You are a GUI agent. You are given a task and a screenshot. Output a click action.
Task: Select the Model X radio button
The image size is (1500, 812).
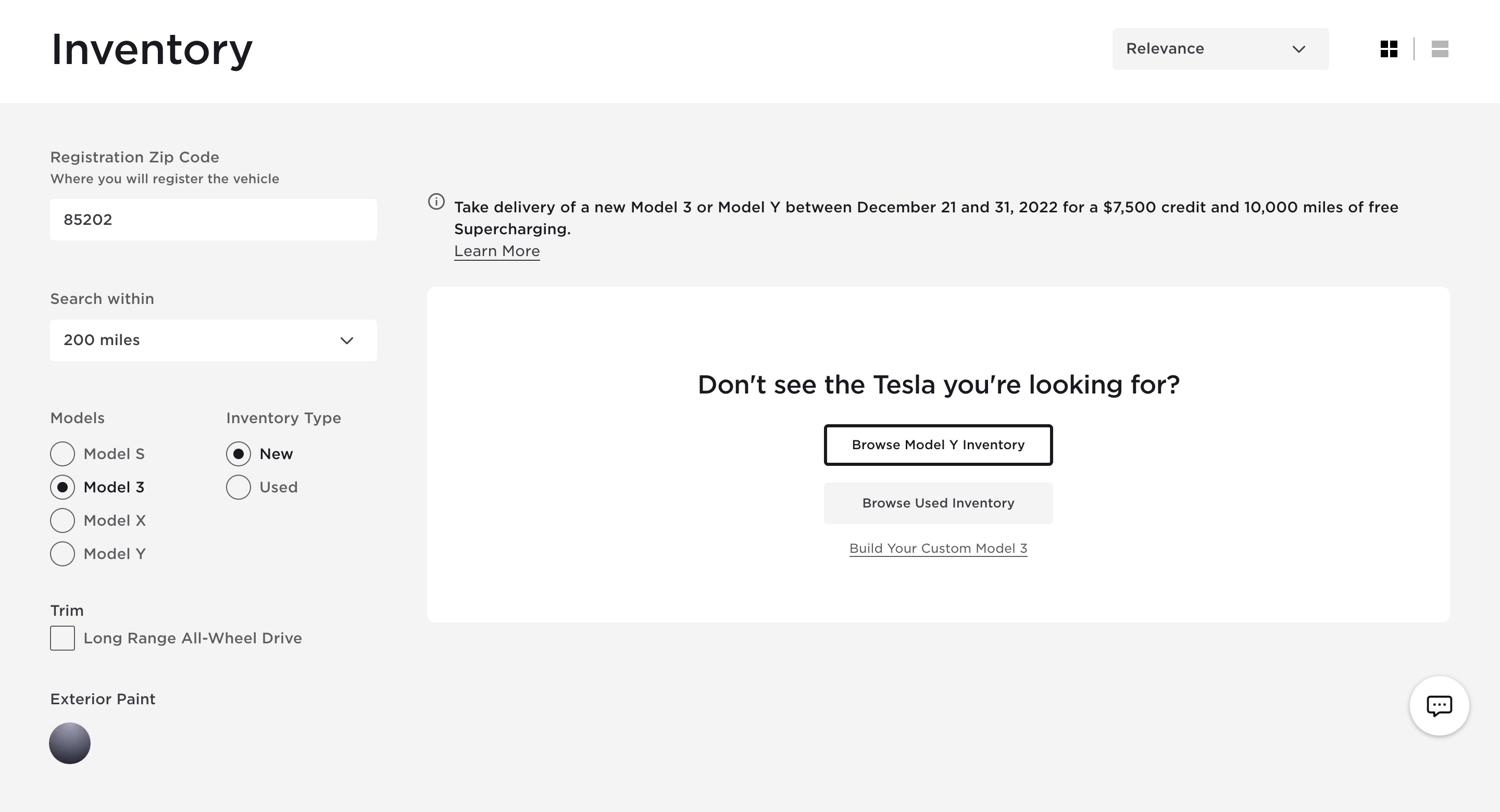point(63,521)
